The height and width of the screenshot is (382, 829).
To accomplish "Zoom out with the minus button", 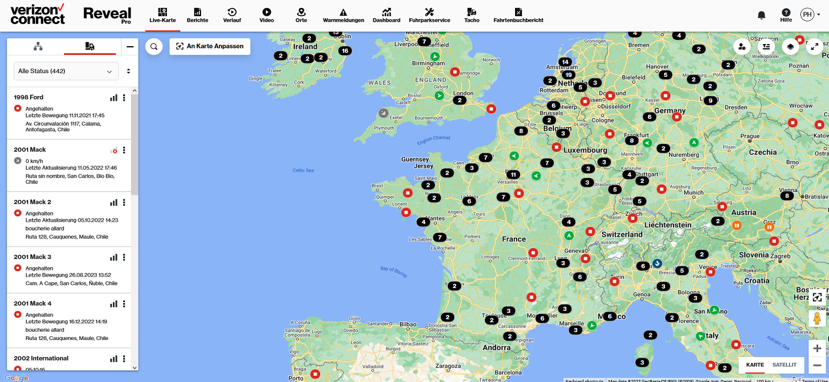I will click(817, 365).
